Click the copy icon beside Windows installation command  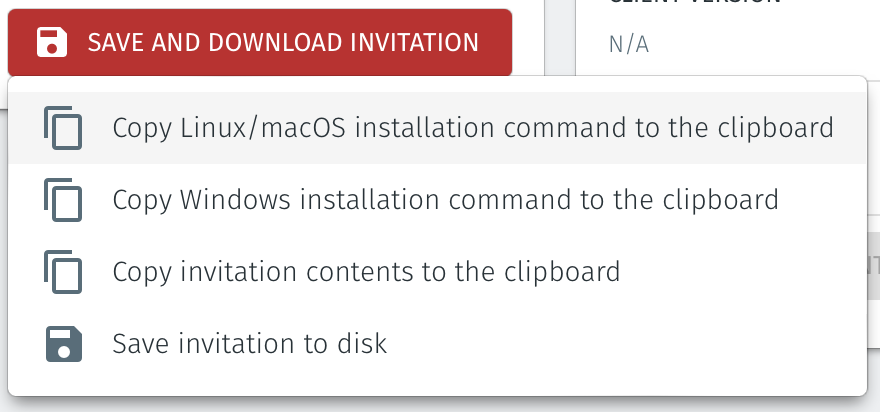coord(64,200)
